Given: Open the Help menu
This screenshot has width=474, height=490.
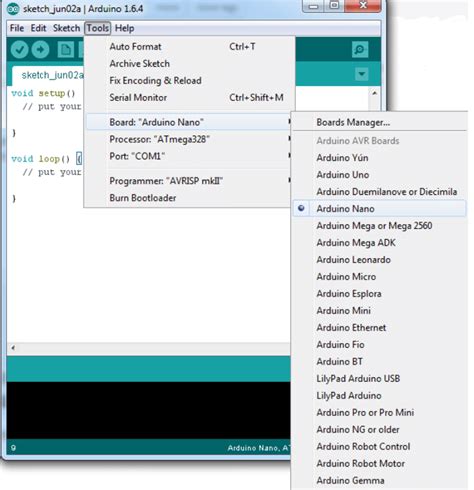Looking at the screenshot, I should pyautogui.click(x=124, y=28).
